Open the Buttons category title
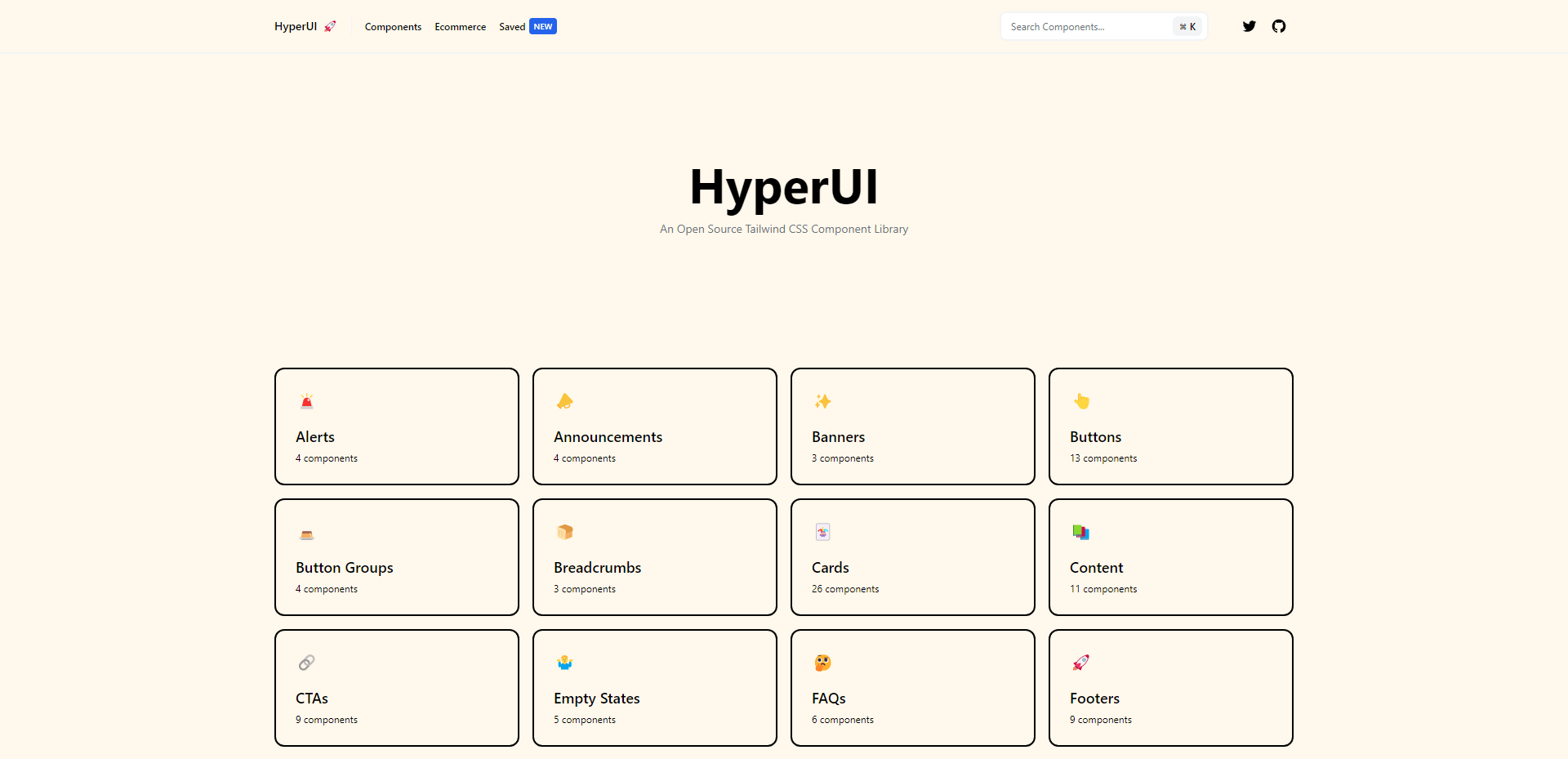This screenshot has width=1568, height=759. pos(1095,437)
